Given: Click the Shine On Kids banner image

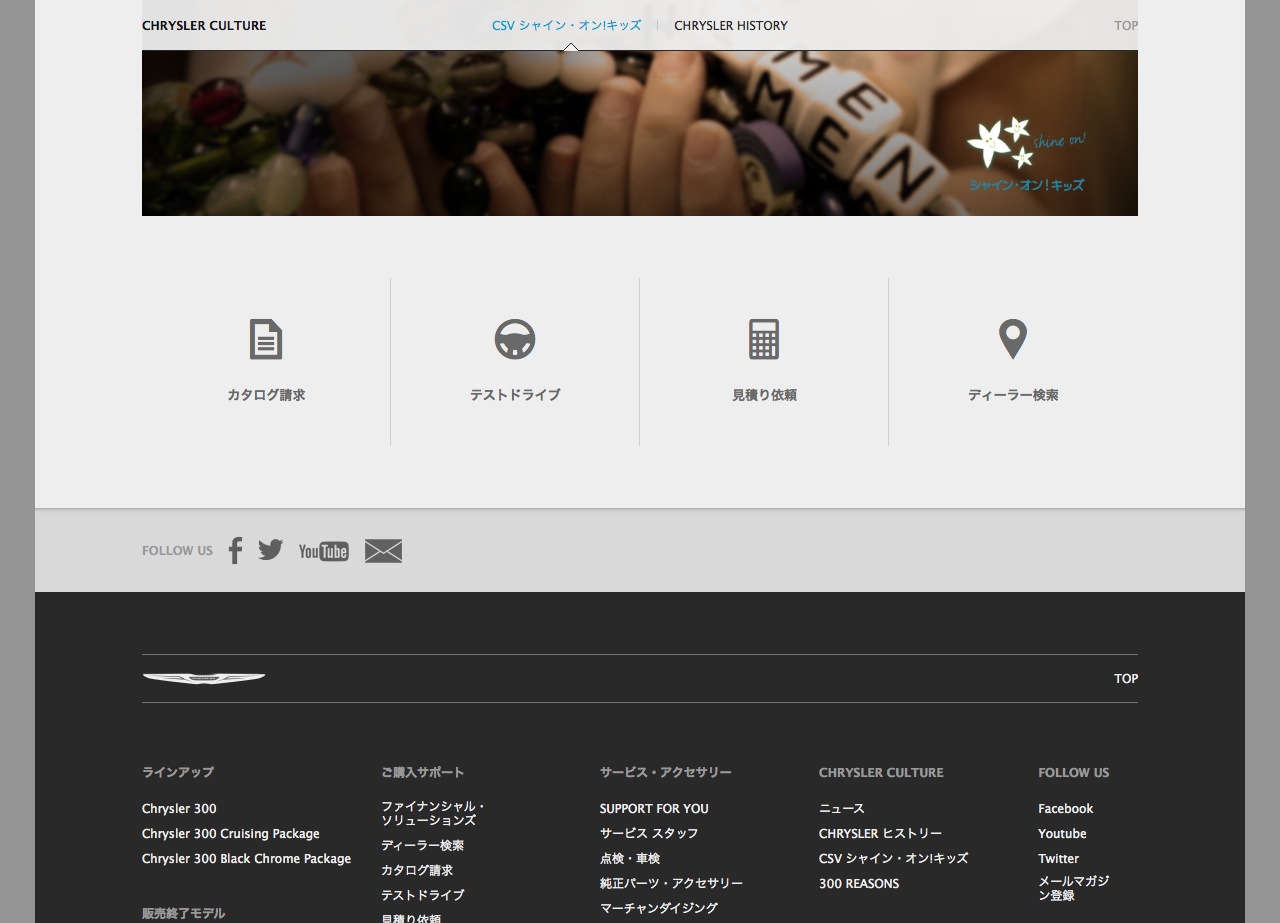Looking at the screenshot, I should [x=640, y=133].
